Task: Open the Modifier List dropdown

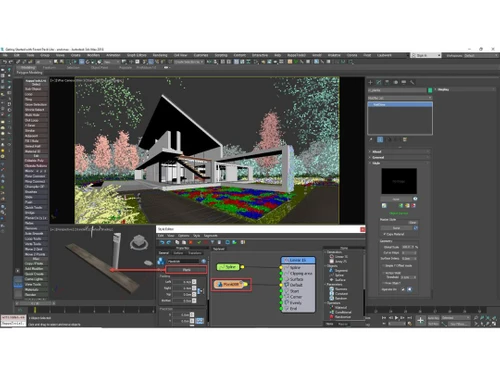Action: [400, 98]
